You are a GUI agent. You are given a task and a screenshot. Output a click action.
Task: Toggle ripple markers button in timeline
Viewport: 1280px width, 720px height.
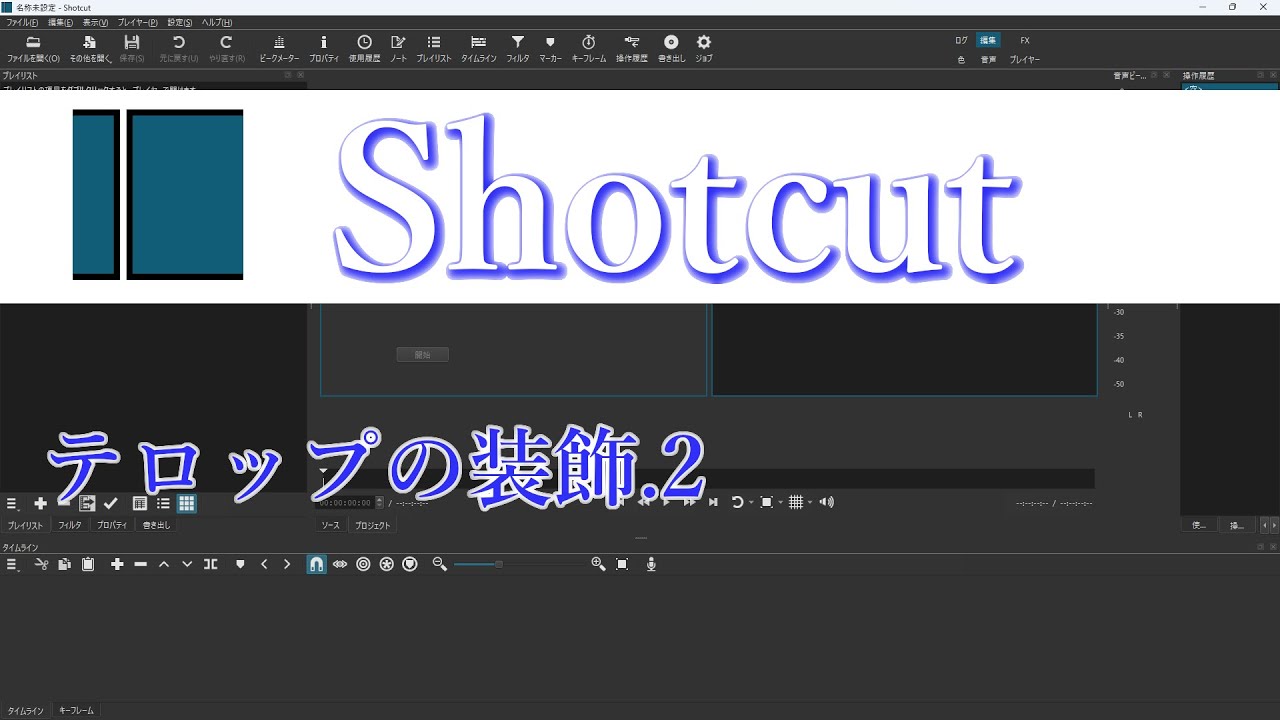pos(410,564)
